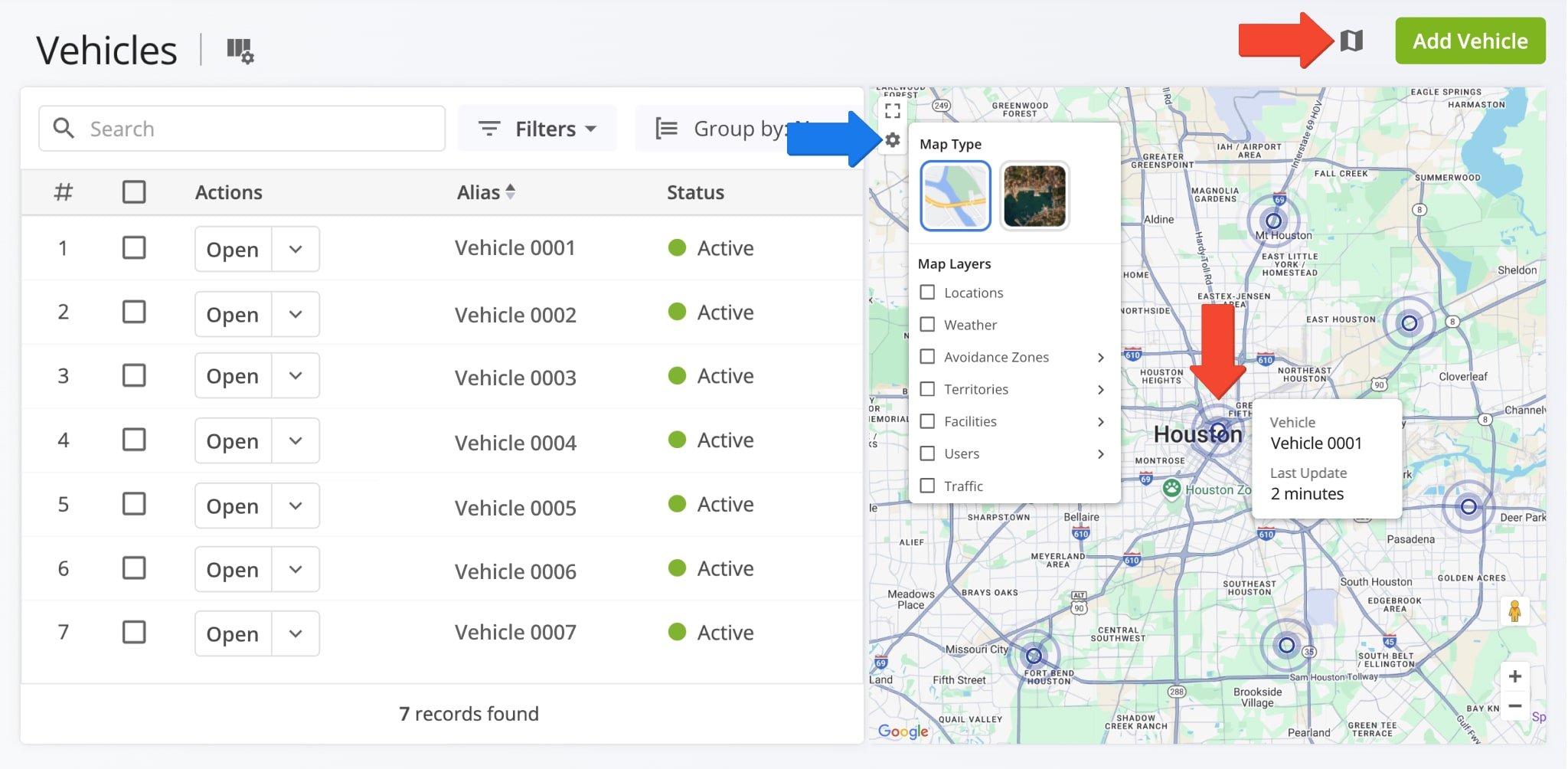Open Vehicle 0003's record with its Open button
Image resolution: width=1568 pixels, height=769 pixels.
click(x=231, y=375)
